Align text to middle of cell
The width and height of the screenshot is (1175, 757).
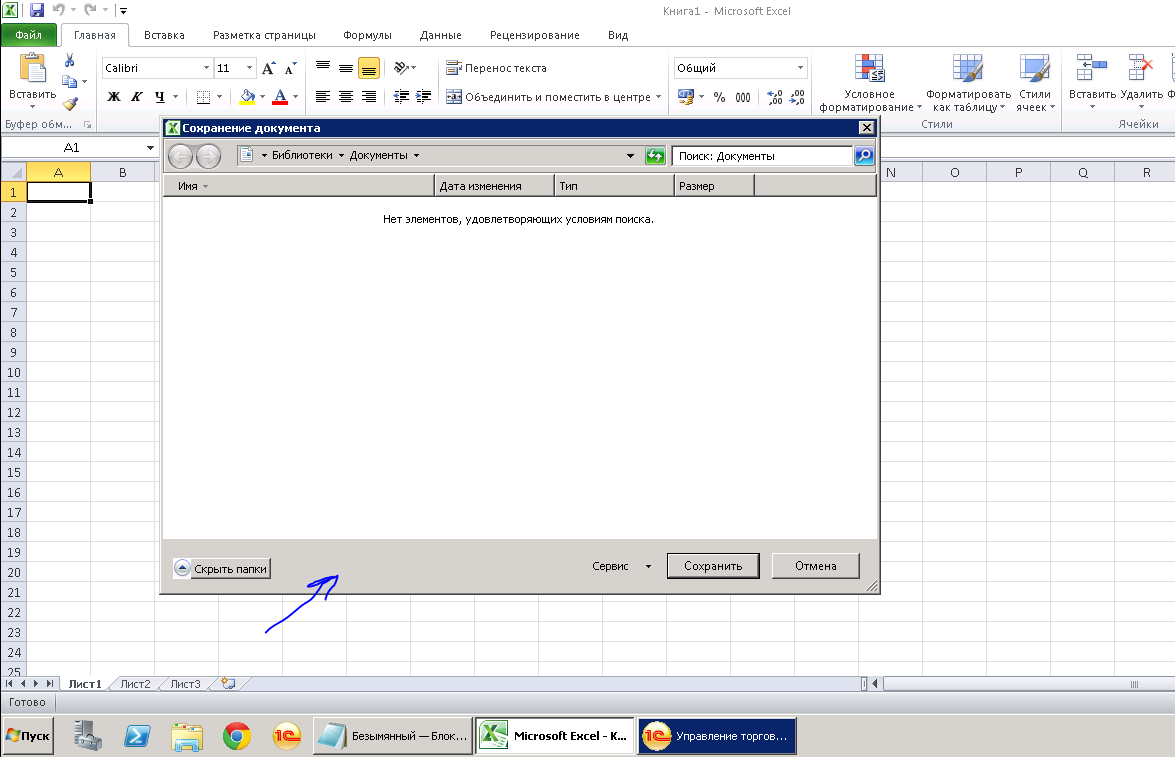[x=345, y=68]
